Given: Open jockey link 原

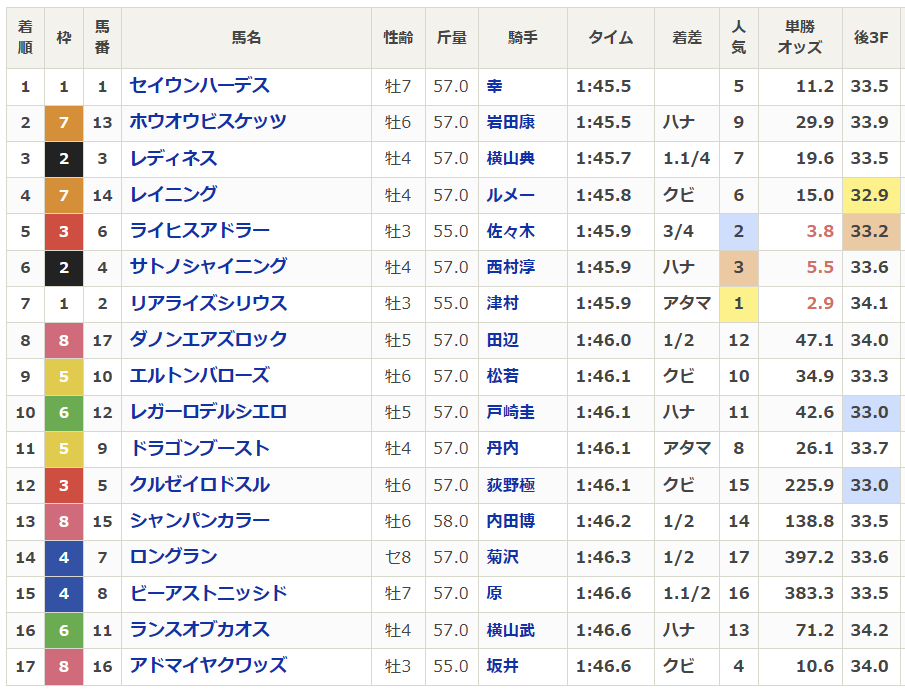Looking at the screenshot, I should point(494,593).
